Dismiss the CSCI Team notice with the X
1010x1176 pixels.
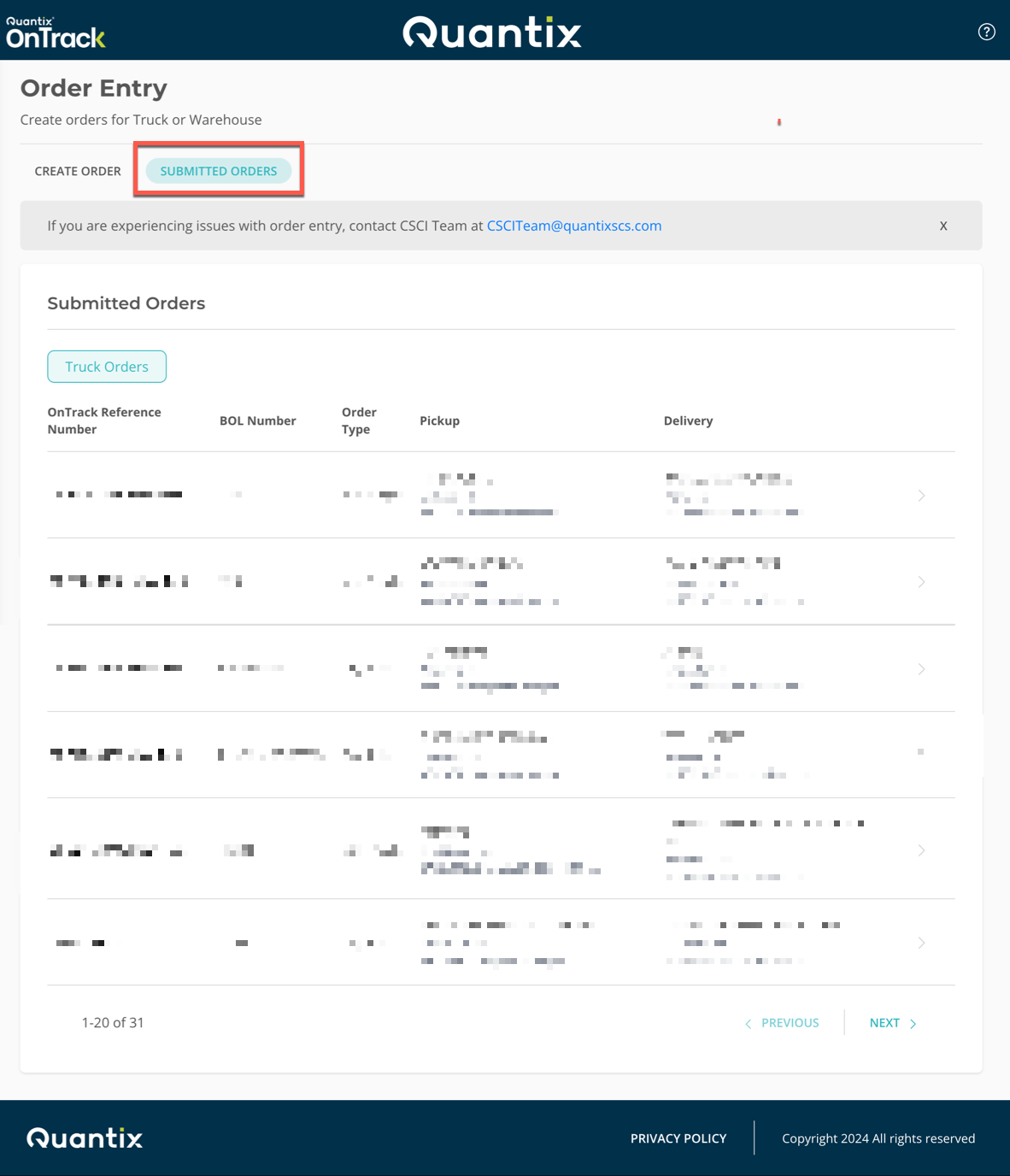[x=943, y=226]
